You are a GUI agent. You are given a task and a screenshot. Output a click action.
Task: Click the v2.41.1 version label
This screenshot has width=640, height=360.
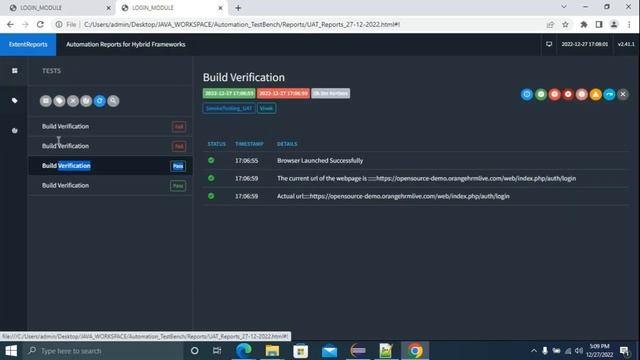[x=626, y=44]
